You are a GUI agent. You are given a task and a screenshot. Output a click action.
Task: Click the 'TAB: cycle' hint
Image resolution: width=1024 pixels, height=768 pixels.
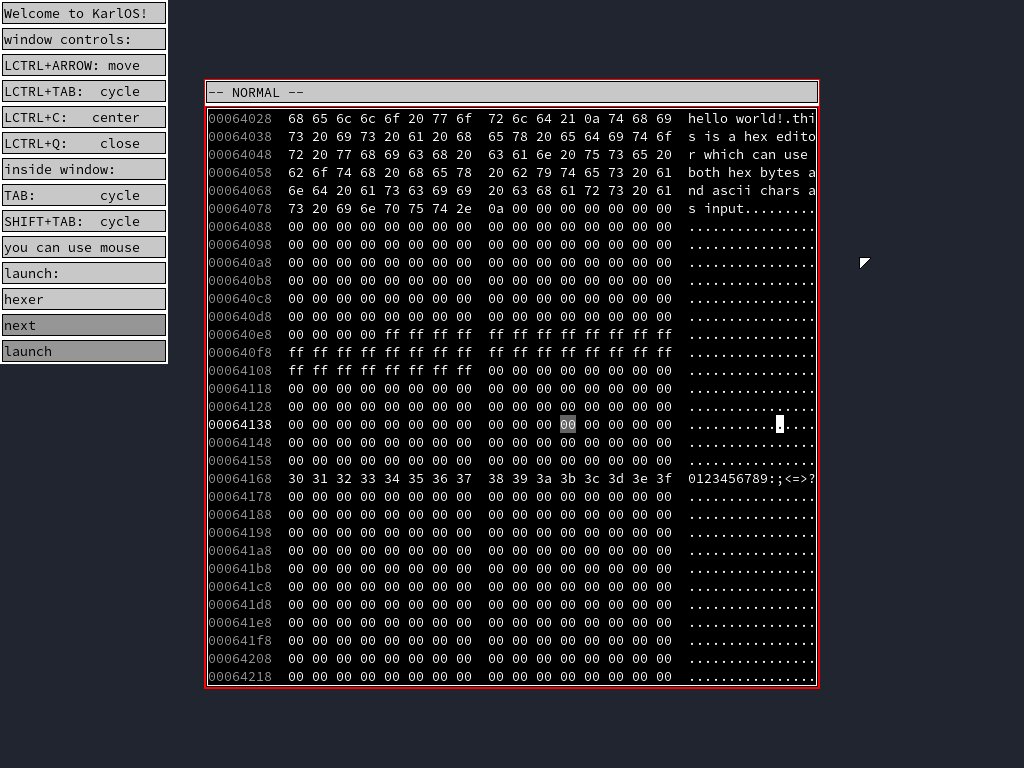coord(84,195)
